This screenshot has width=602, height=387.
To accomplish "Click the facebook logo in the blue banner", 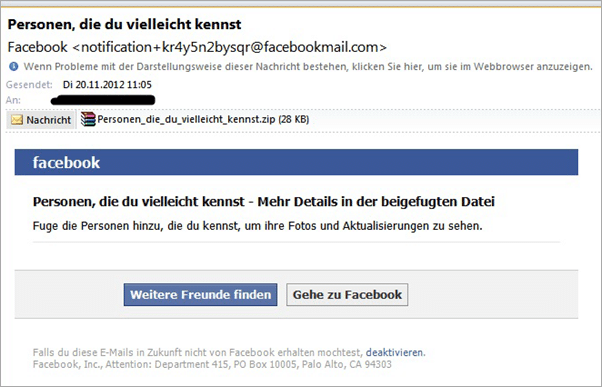I will (66, 162).
